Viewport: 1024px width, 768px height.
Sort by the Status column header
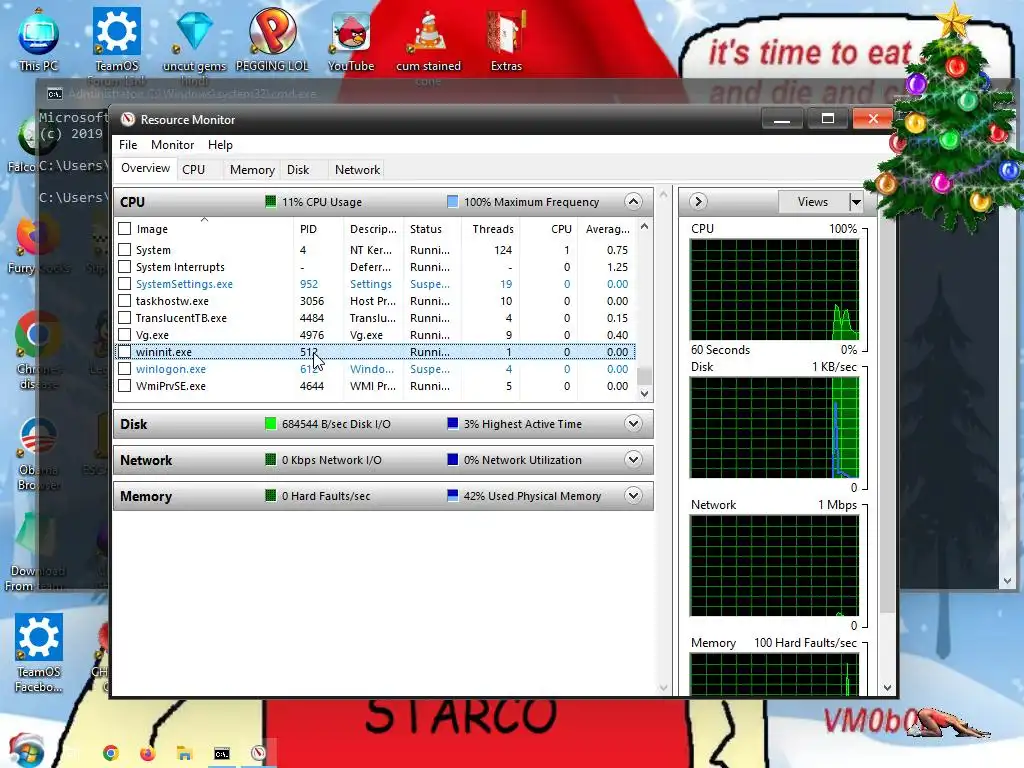[432, 229]
